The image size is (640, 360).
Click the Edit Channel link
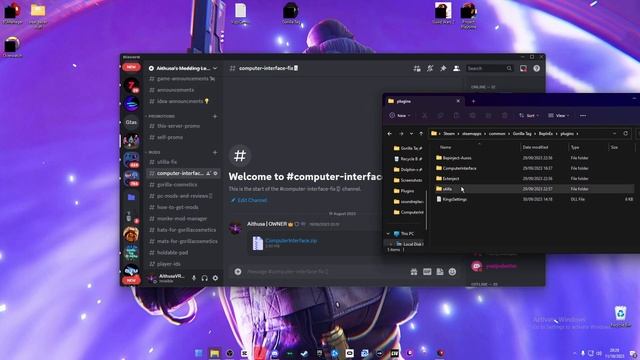[x=249, y=200]
